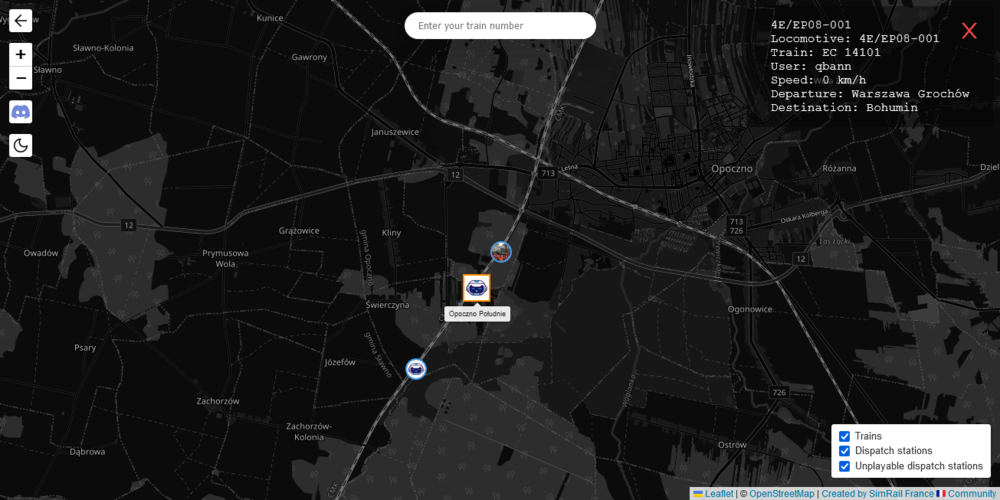Zoom in with the plus button
The width and height of the screenshot is (1000, 500).
coord(20,54)
